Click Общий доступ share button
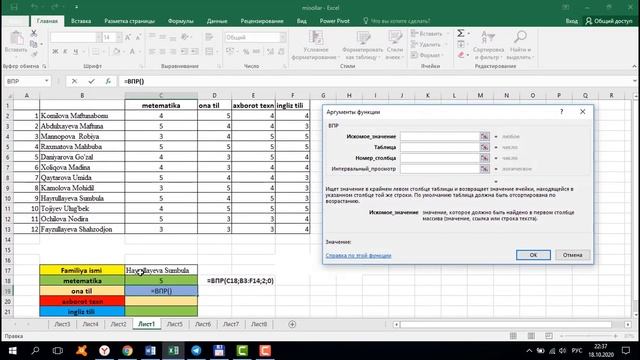 [x=609, y=21]
